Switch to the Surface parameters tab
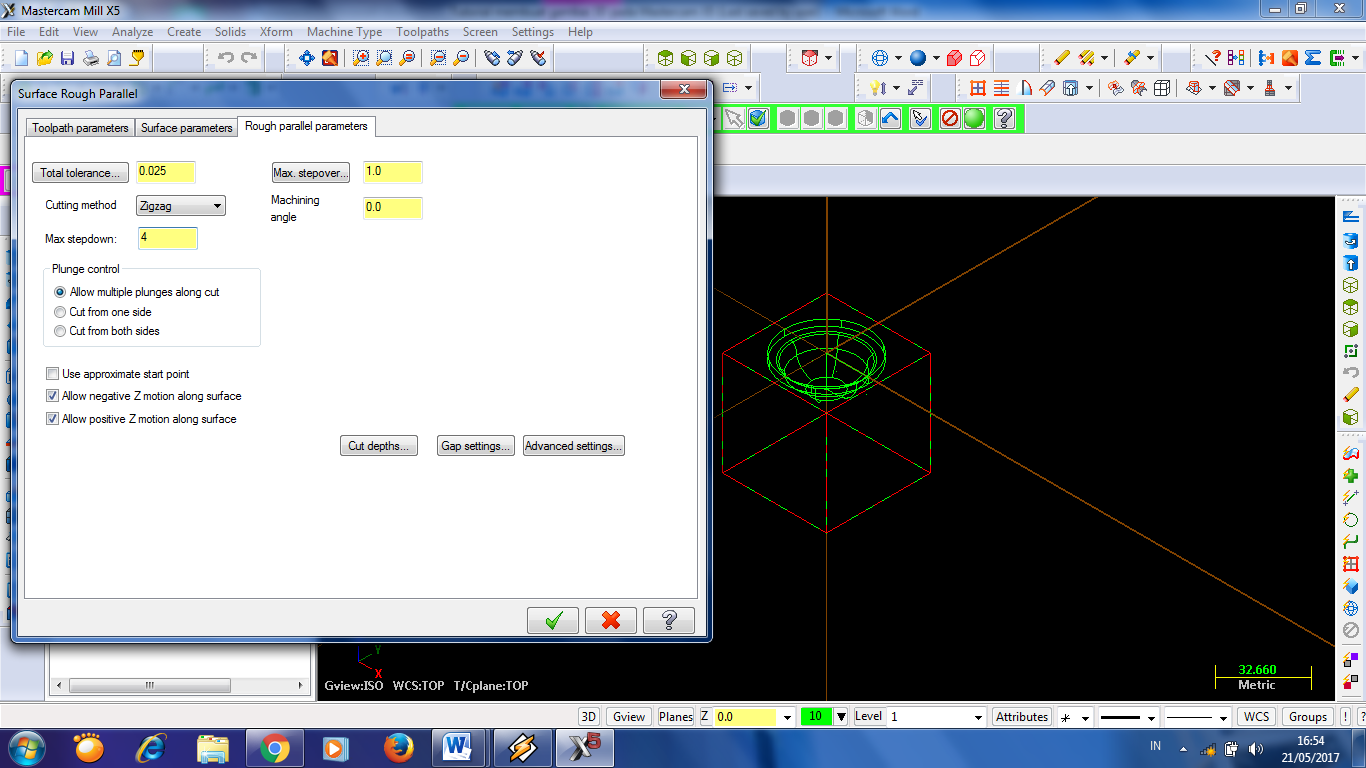The height and width of the screenshot is (768, 1366). pos(186,128)
